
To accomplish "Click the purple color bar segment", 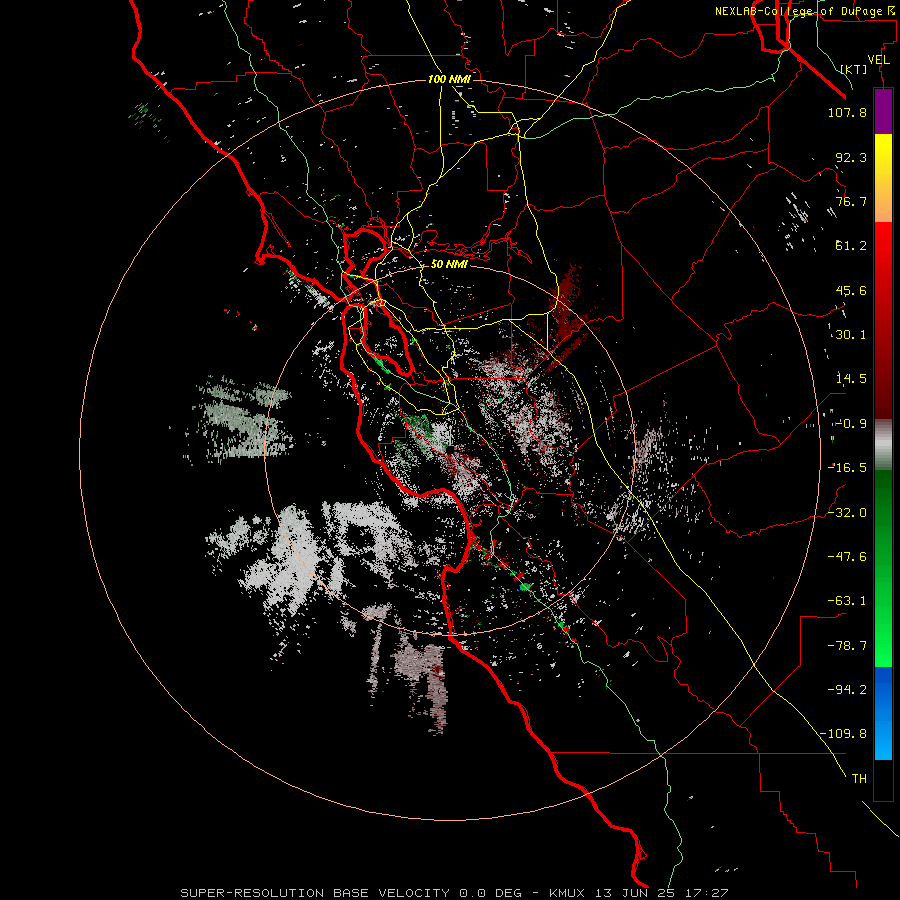I will [x=883, y=112].
